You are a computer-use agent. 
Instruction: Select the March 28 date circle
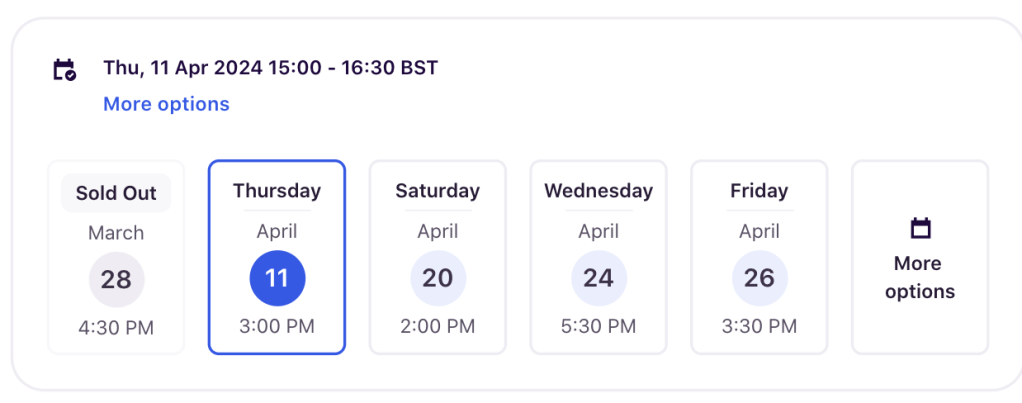click(x=116, y=279)
